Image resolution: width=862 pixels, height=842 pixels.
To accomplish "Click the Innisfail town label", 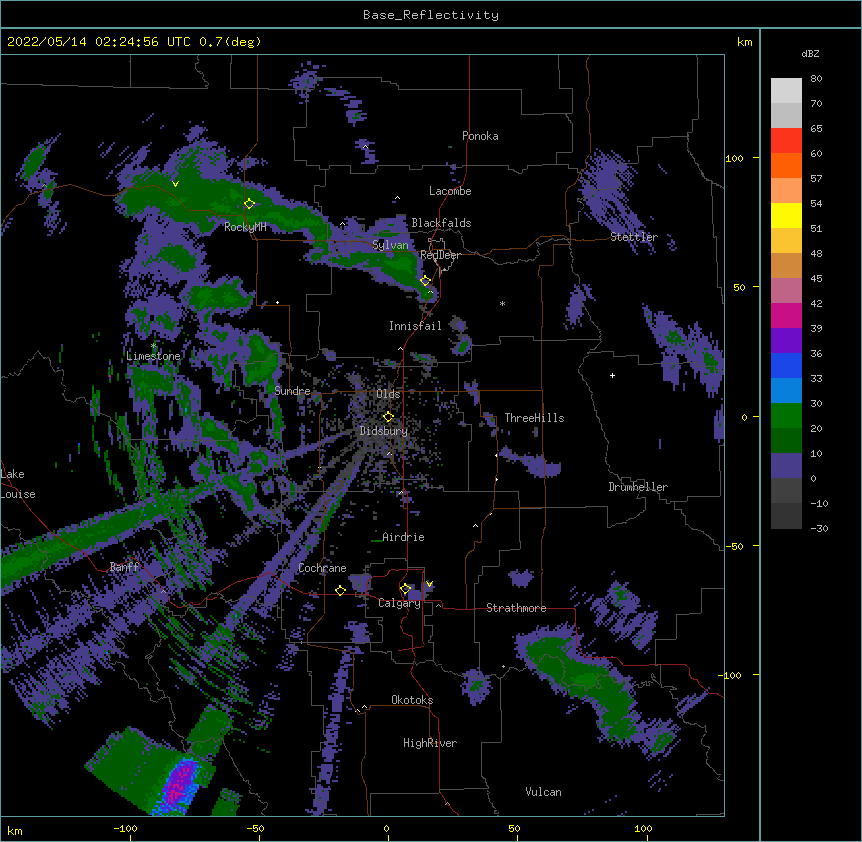I will pos(415,326).
